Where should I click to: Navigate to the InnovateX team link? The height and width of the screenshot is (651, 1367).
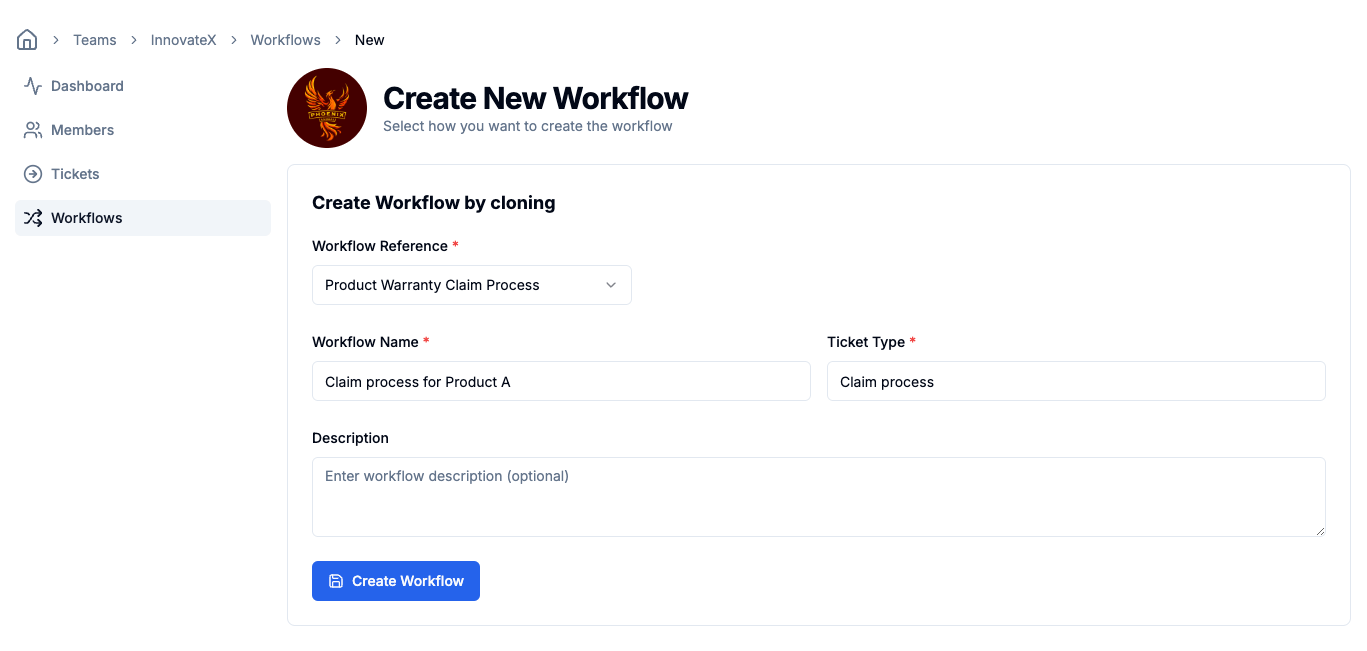point(183,39)
